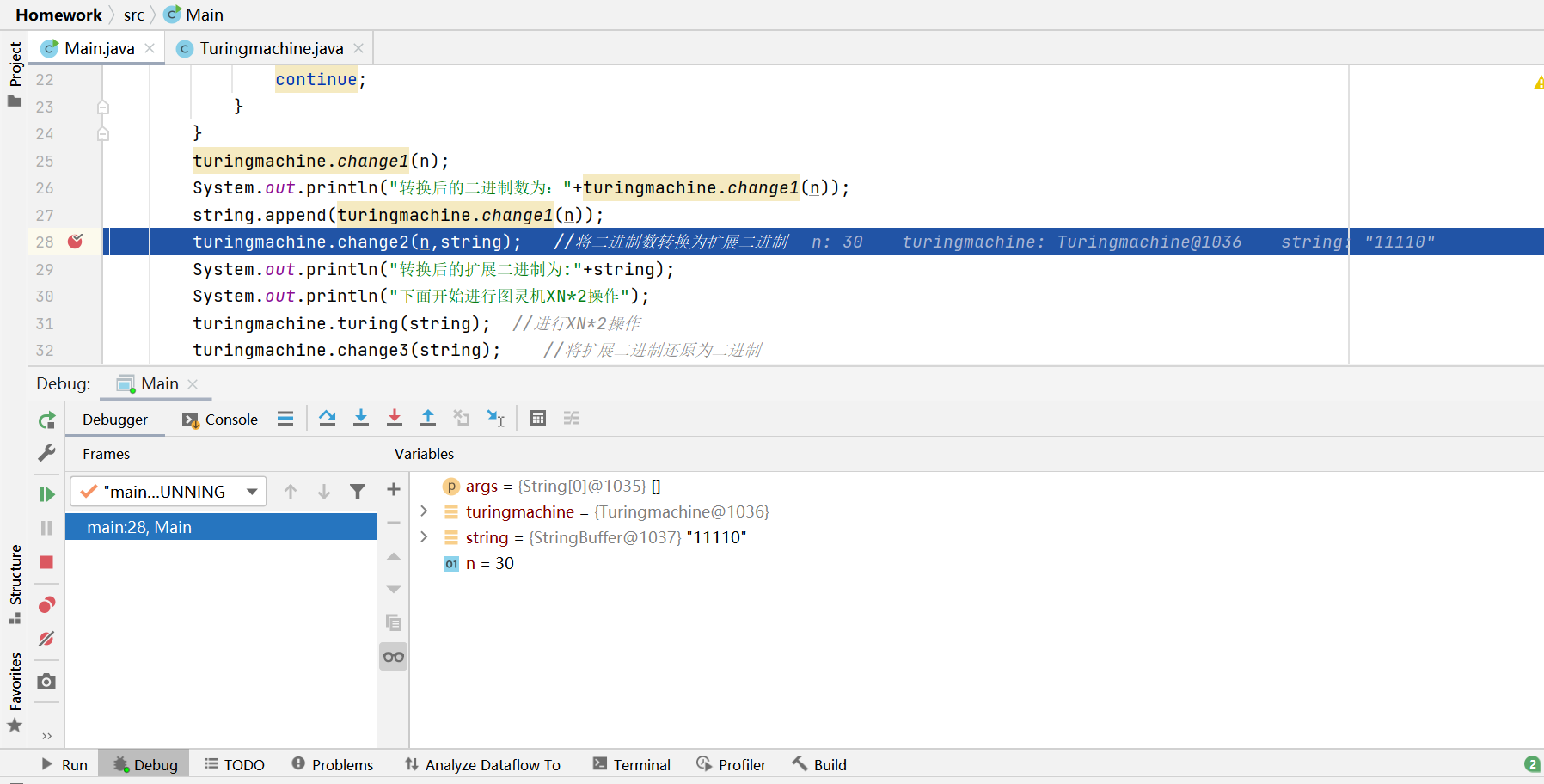Stop the debug session
The image size is (1544, 784).
coord(46,562)
